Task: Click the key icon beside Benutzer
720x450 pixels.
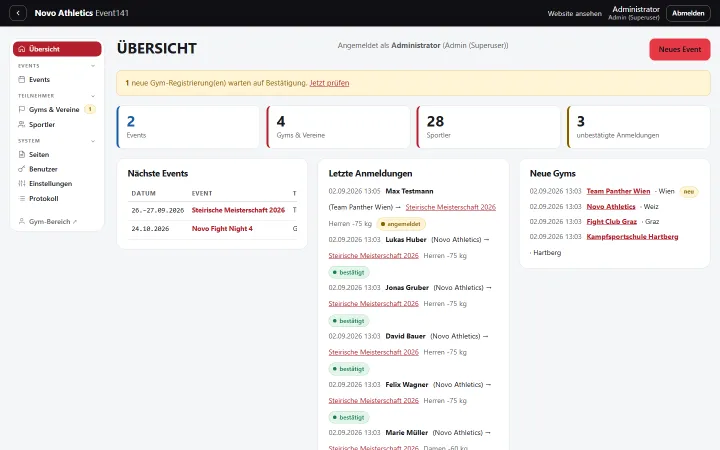Action: (x=22, y=169)
